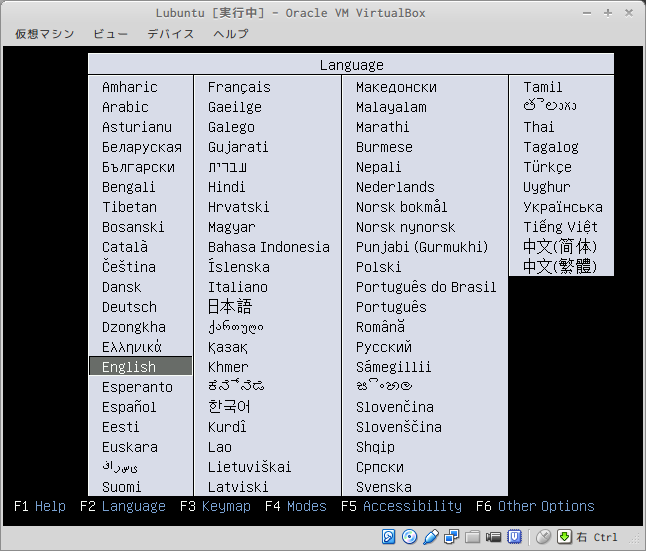Select Amharic at top of list
The height and width of the screenshot is (551, 646).
tap(130, 87)
